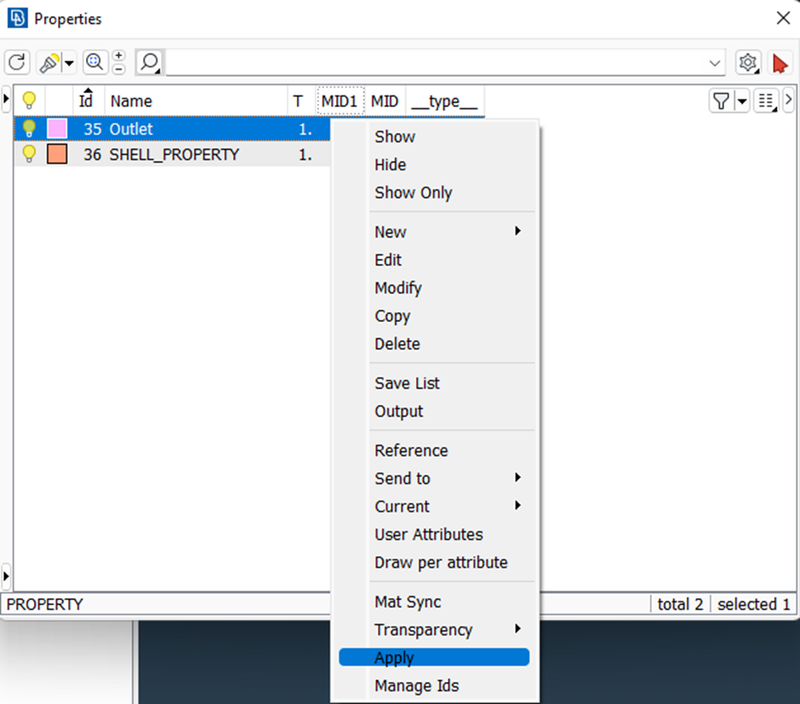This screenshot has height=704, width=800.
Task: Open the Send to submenu
Action: click(x=434, y=479)
